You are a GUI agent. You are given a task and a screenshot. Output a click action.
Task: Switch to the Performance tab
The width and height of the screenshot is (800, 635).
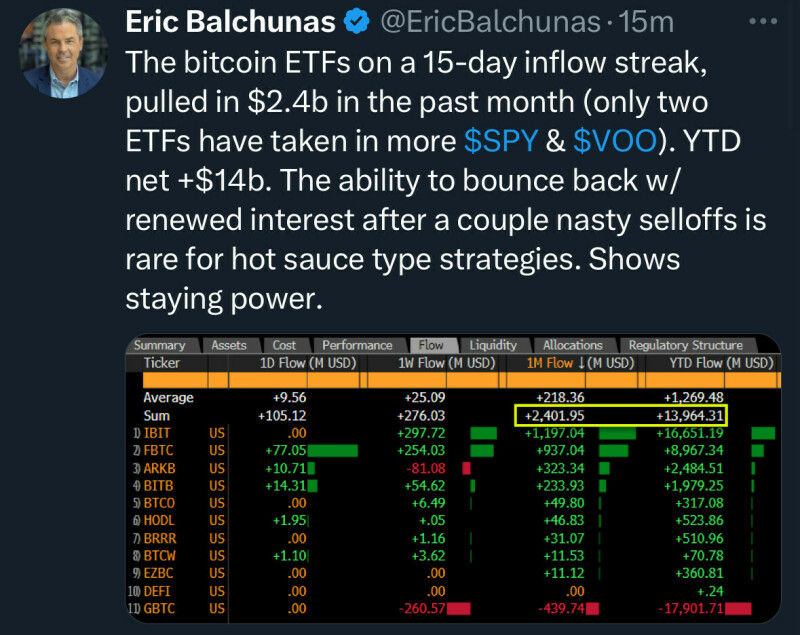357,345
